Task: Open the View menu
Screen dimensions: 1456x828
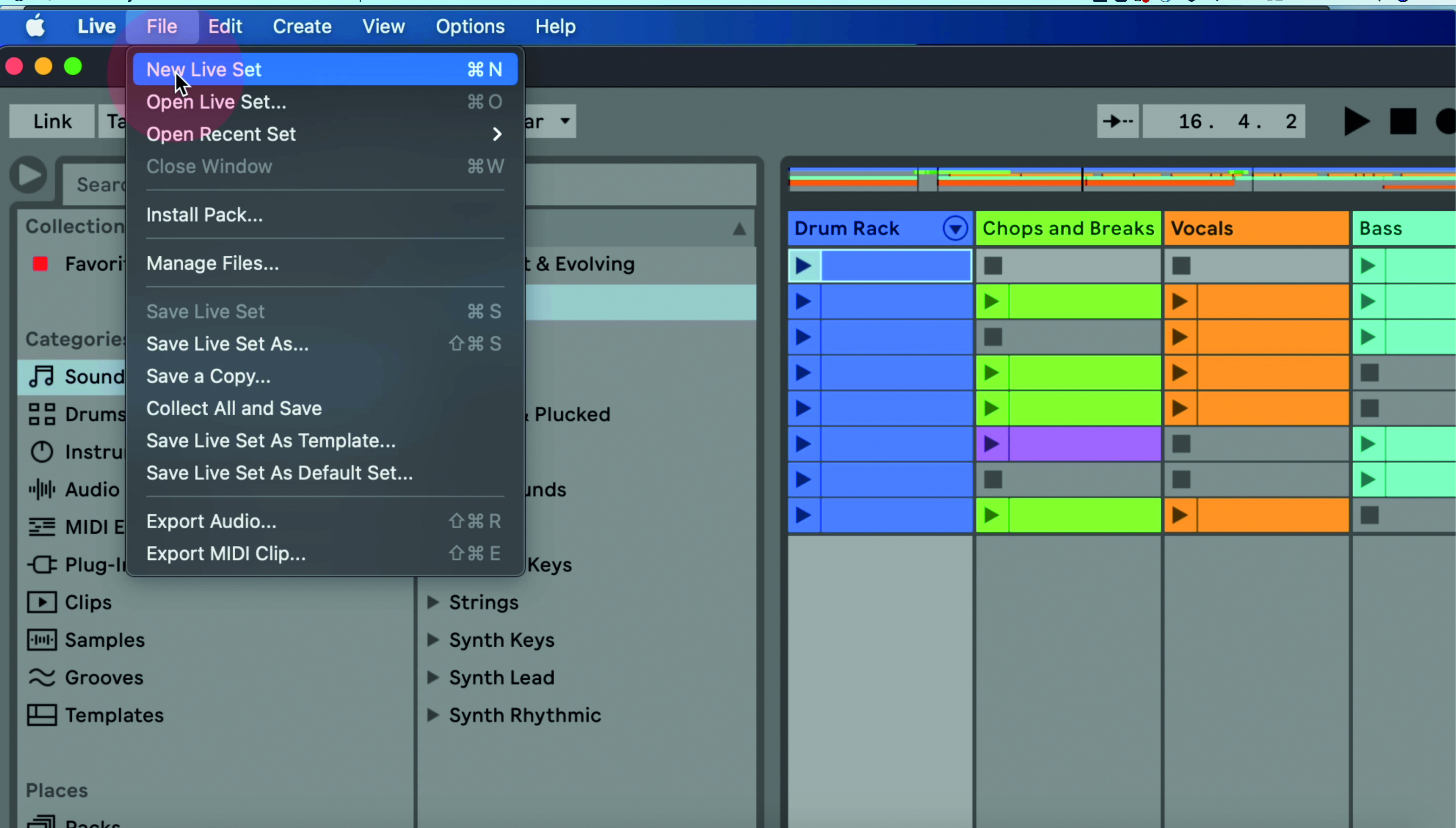Action: pyautogui.click(x=384, y=26)
